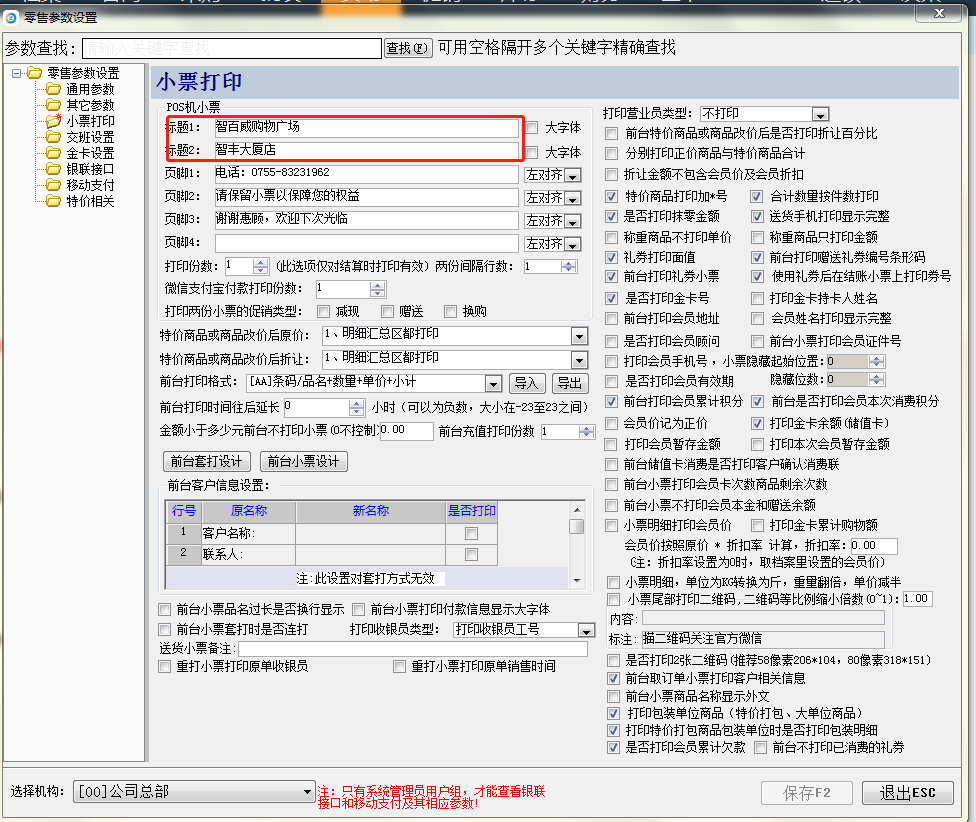Open the 银联接口 folder icon
Screen dimensions: 976x822
[x=53, y=169]
